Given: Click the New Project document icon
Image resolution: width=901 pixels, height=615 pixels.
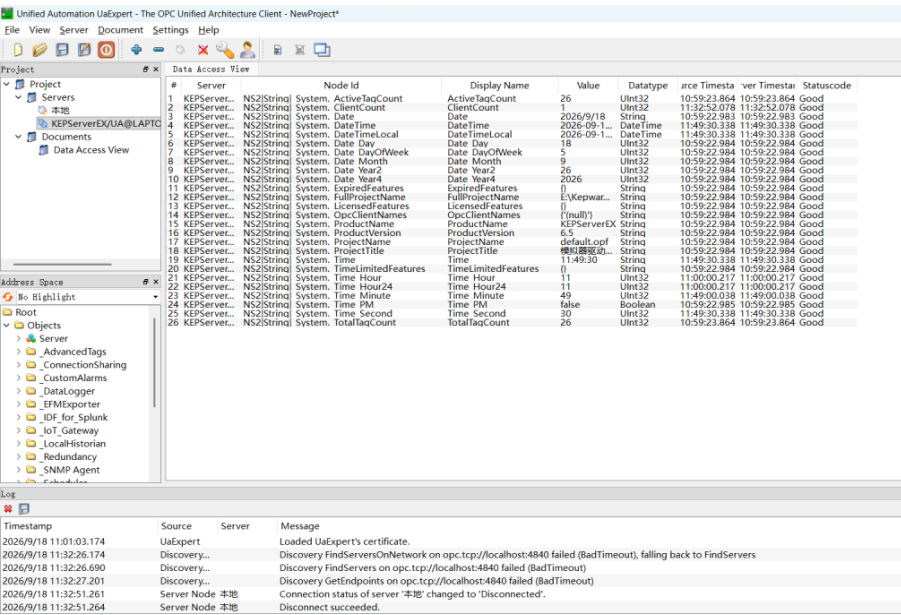Looking at the screenshot, I should (x=18, y=50).
